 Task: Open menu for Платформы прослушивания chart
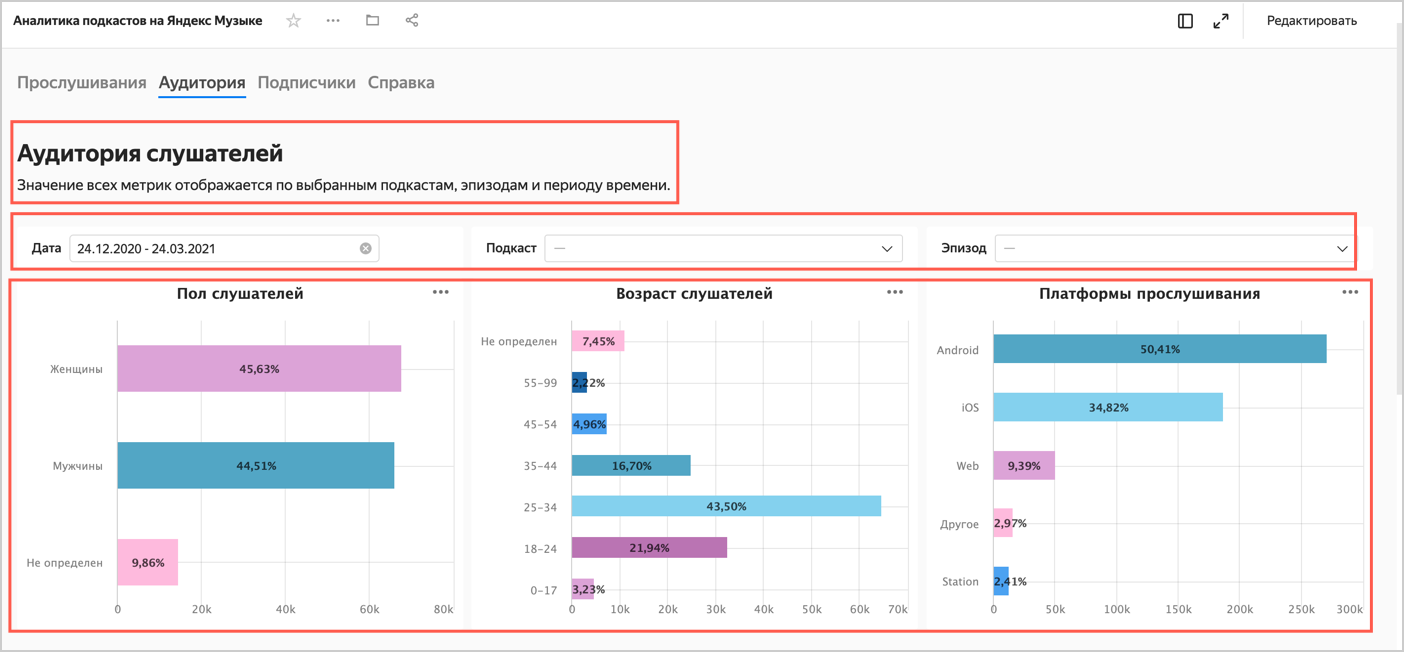(1350, 293)
